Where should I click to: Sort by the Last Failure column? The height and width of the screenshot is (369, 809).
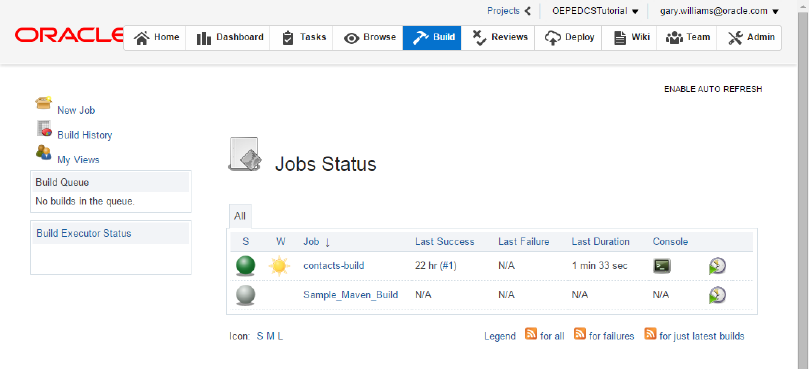[524, 242]
